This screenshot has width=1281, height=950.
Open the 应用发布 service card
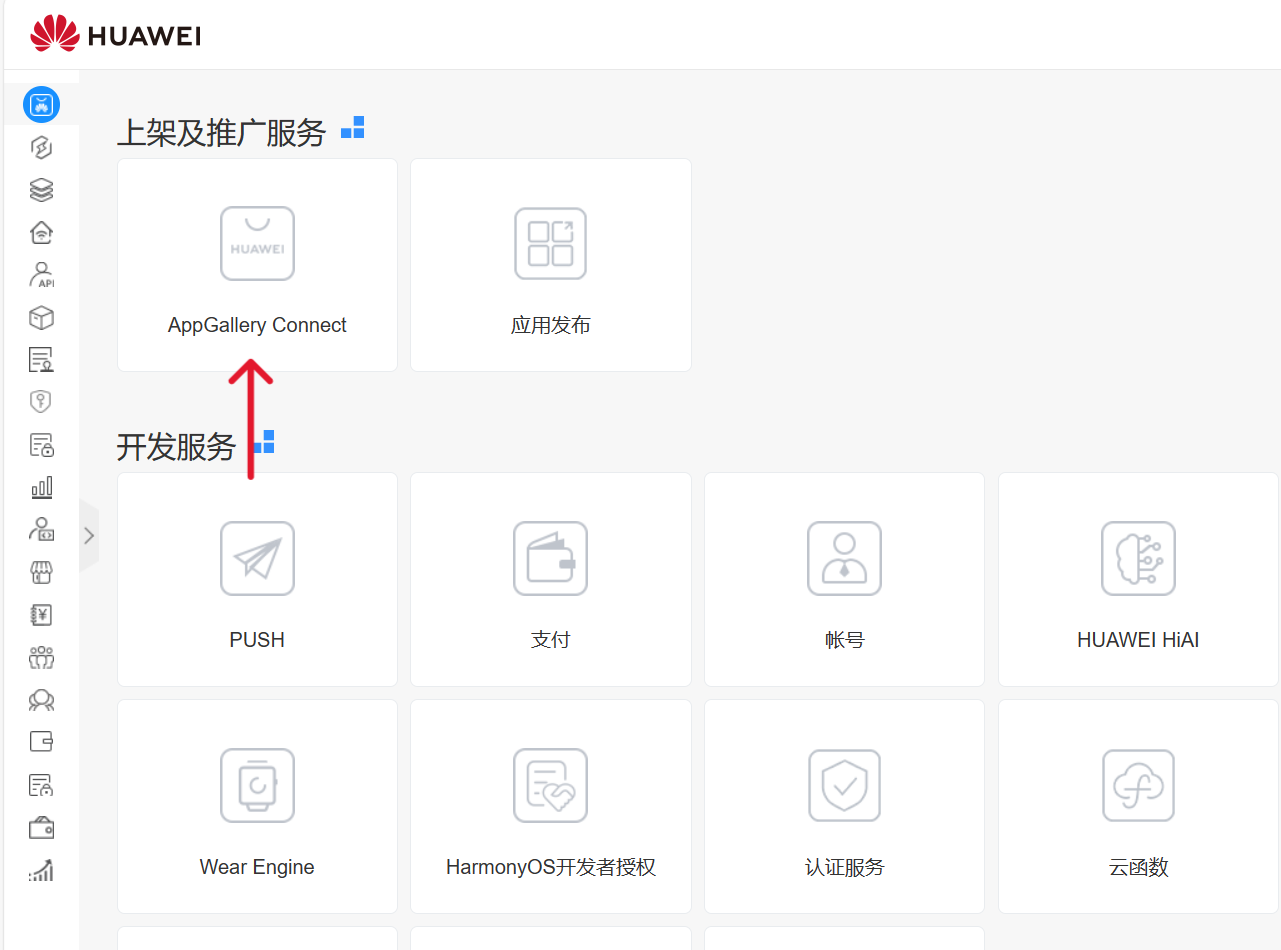[x=551, y=265]
